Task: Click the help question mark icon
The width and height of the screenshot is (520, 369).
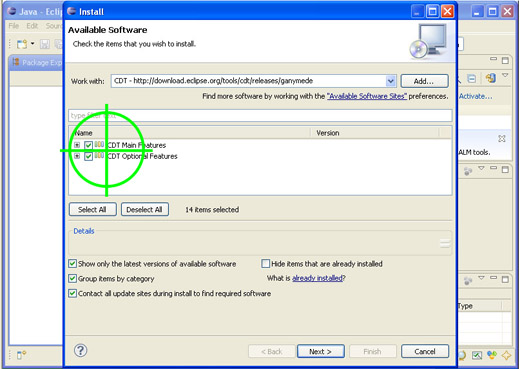Action: 80,350
